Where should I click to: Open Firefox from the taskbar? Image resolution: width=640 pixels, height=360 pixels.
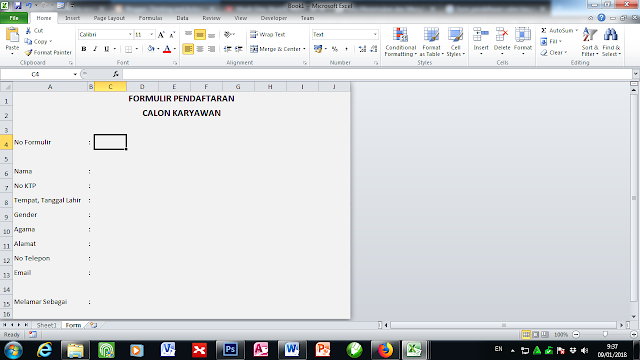click(x=385, y=350)
